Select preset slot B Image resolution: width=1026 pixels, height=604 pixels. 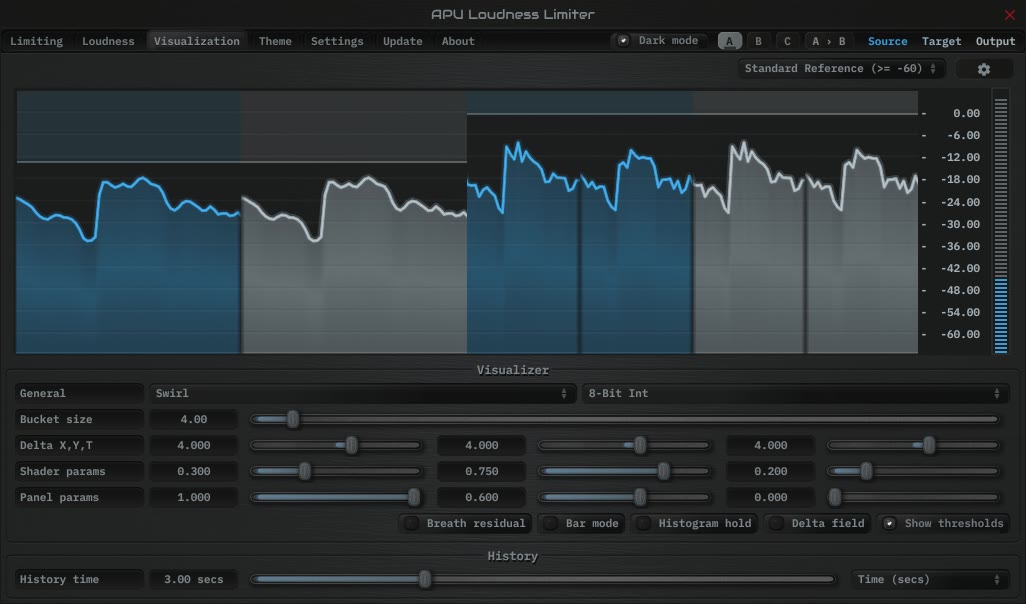(x=758, y=41)
